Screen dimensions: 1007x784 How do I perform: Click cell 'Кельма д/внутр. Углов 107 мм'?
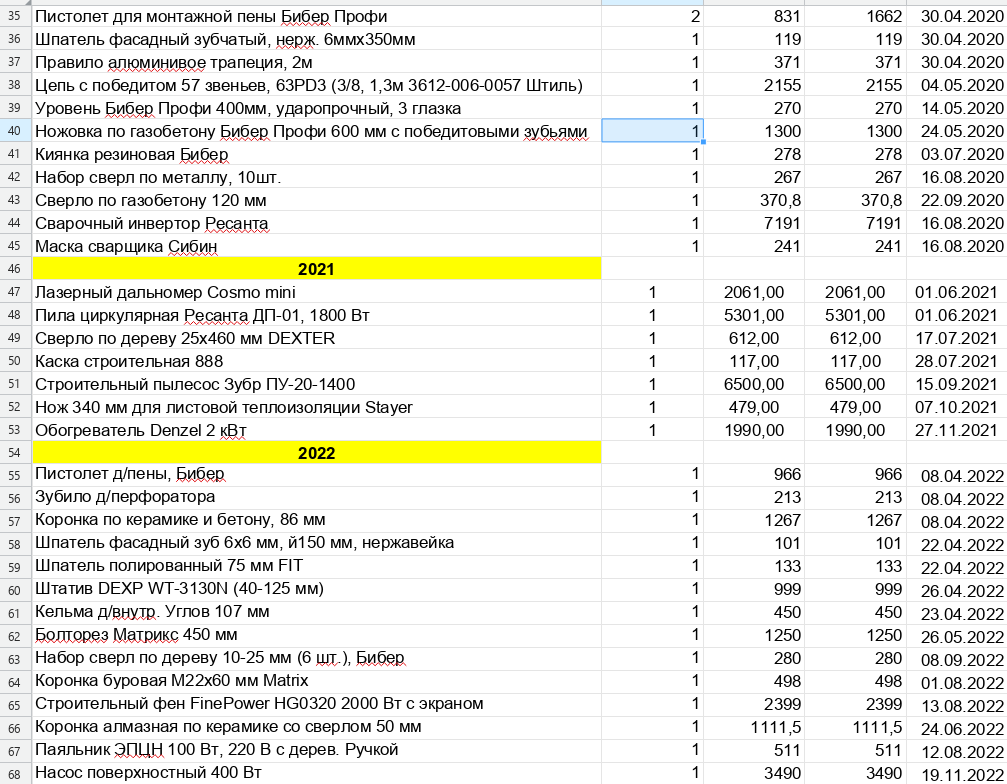317,612
